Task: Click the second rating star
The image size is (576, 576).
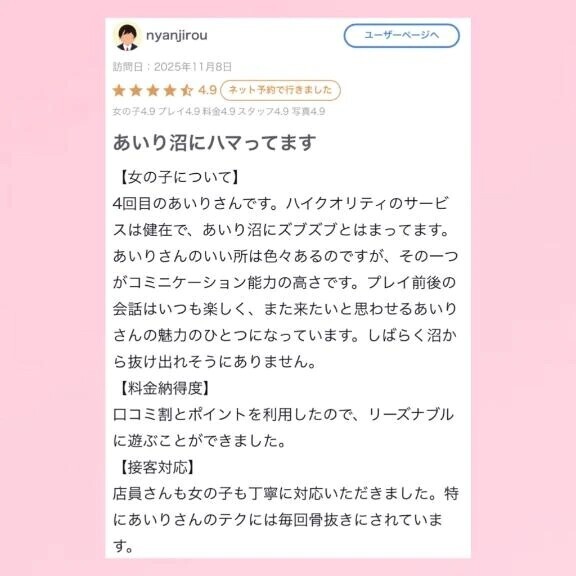Action: (136, 90)
